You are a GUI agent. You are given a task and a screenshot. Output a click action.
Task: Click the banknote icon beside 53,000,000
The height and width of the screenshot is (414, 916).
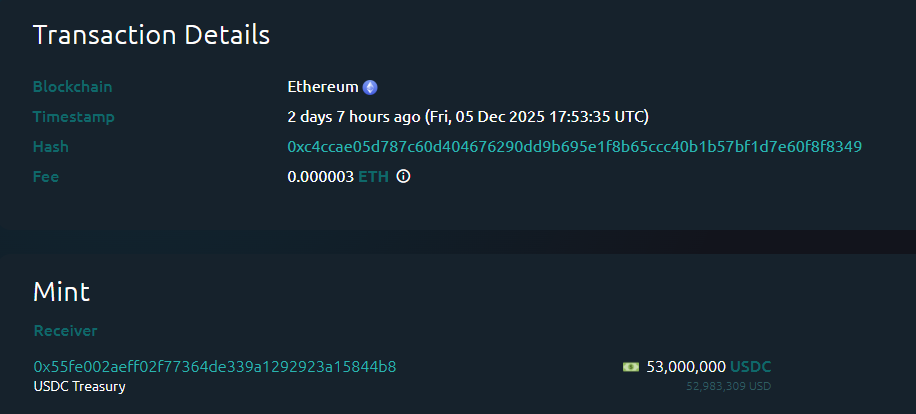coord(631,367)
